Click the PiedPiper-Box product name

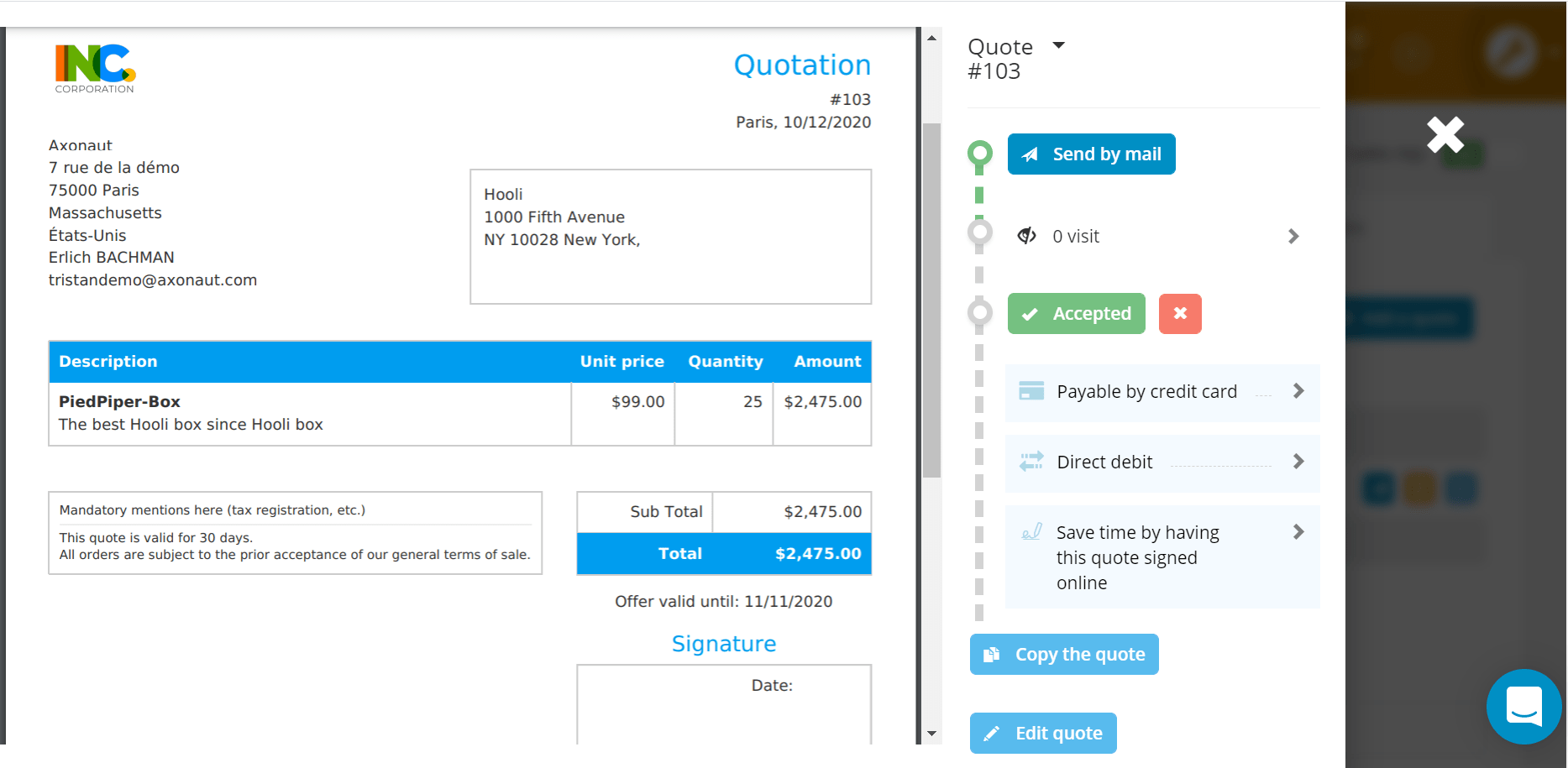pos(119,402)
